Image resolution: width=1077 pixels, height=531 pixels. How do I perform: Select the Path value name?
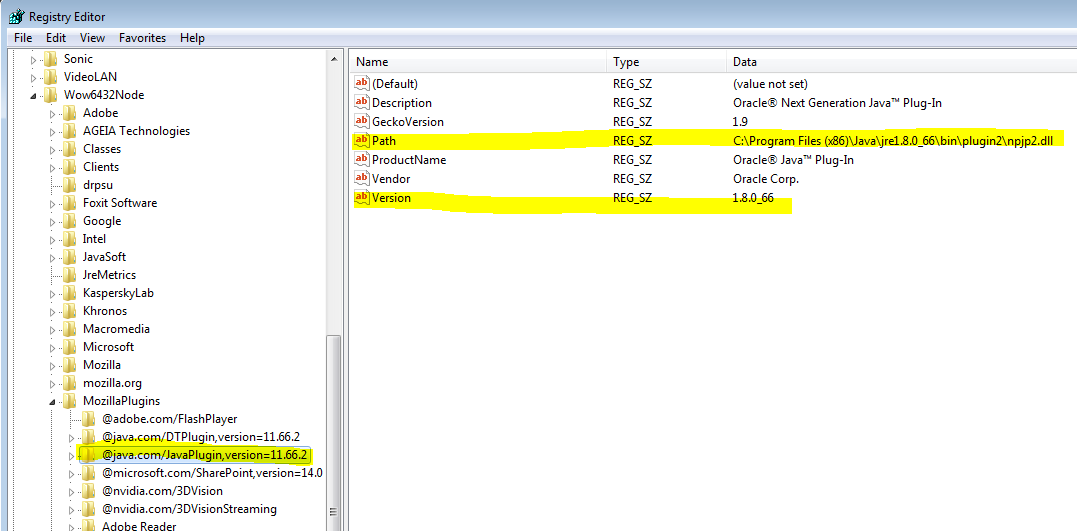384,141
